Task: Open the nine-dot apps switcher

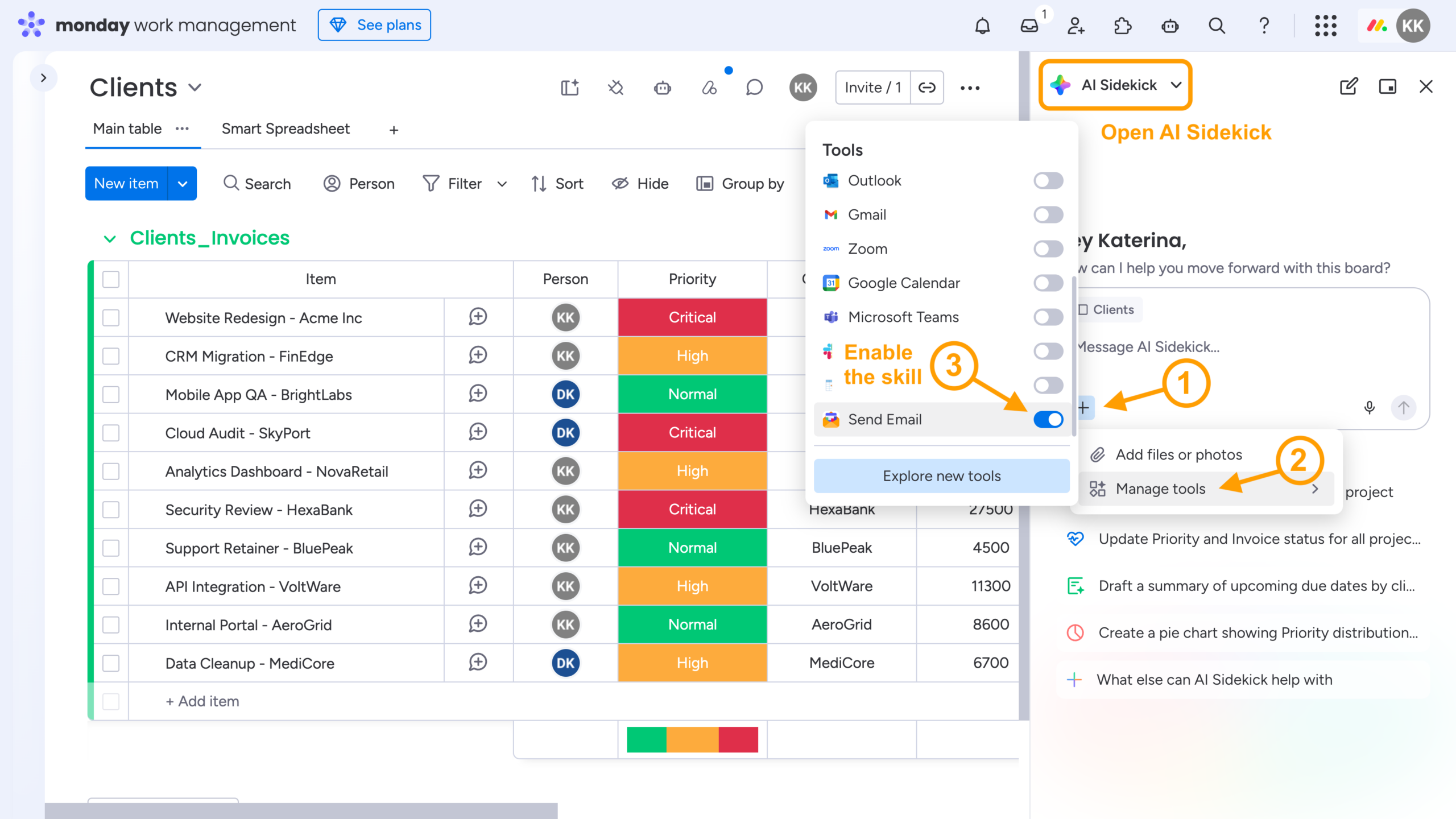Action: tap(1325, 26)
